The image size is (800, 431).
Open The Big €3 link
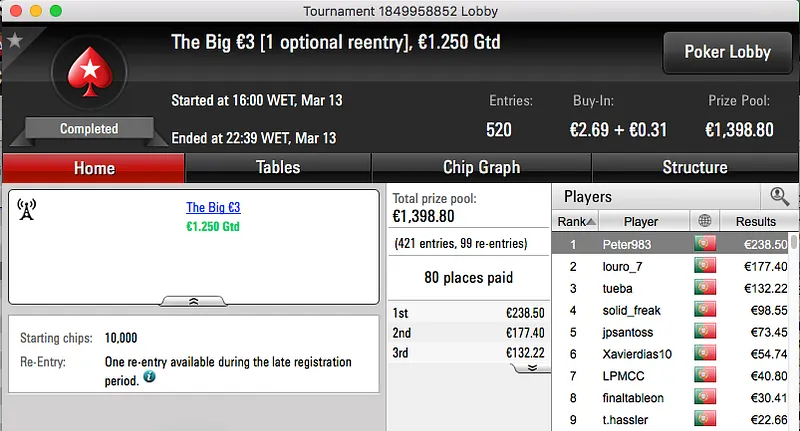[213, 208]
